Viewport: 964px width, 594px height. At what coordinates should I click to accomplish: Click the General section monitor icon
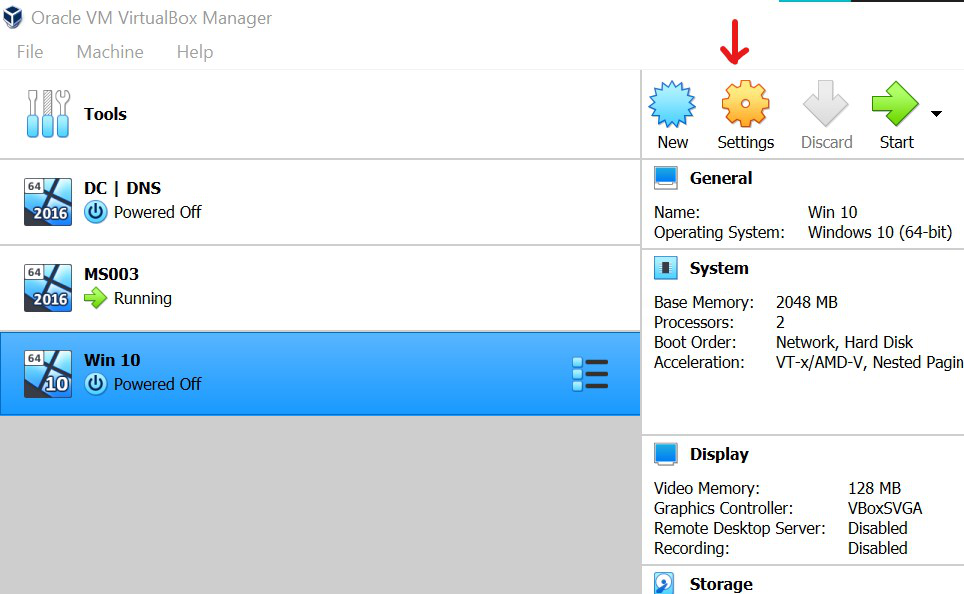(666, 178)
